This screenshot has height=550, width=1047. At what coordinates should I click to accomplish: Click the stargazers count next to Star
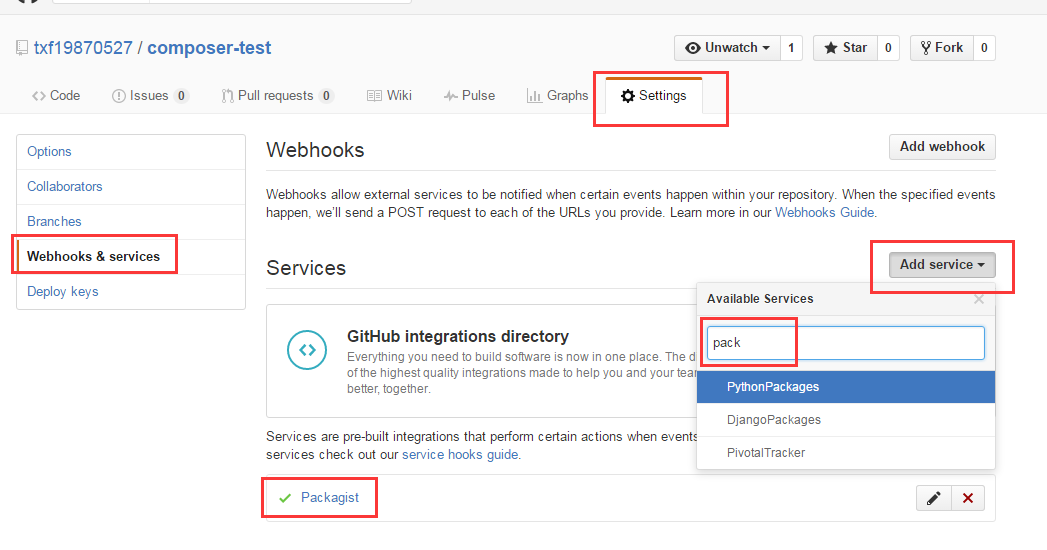click(888, 48)
